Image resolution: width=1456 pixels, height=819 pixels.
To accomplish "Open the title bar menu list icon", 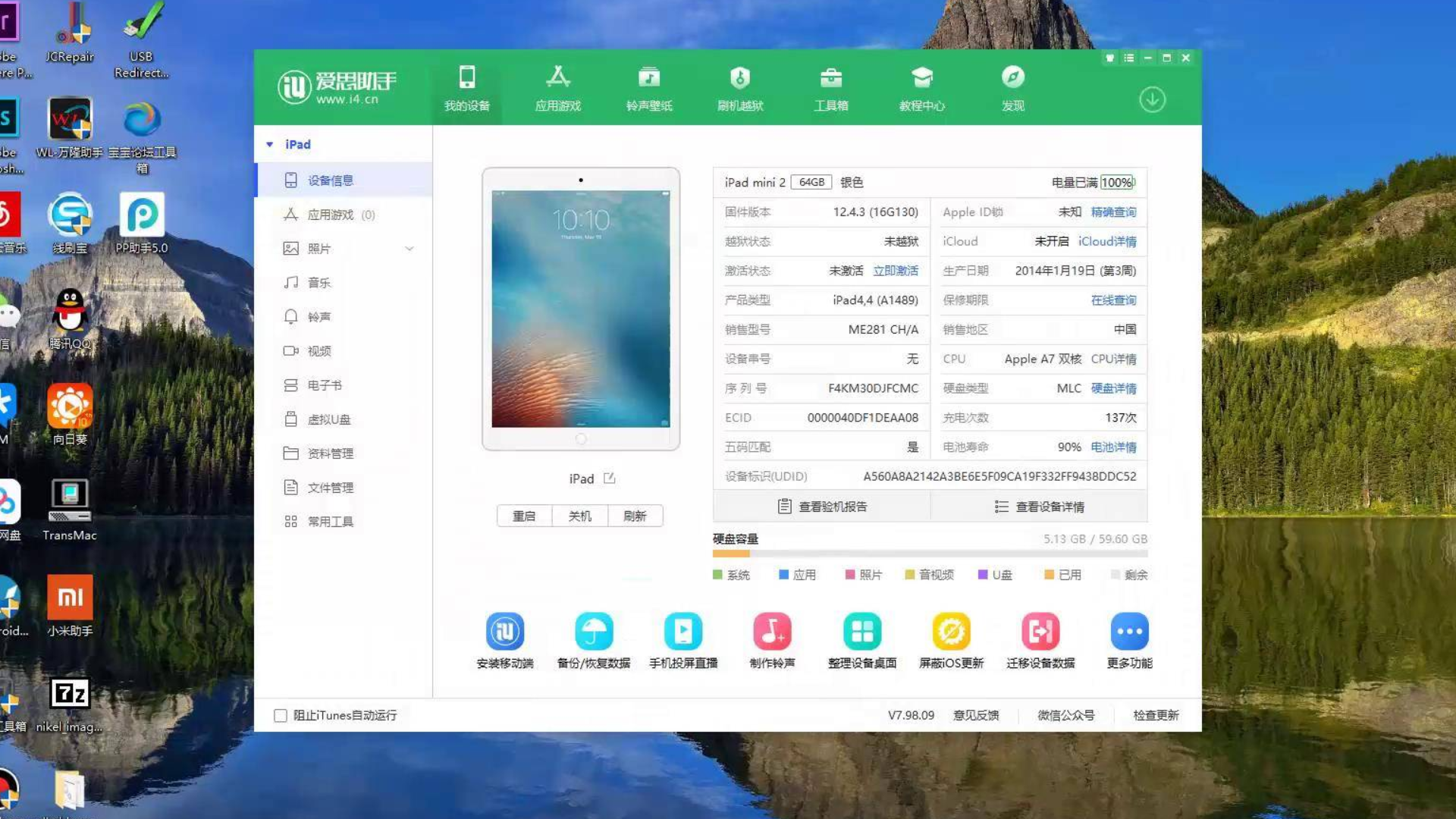I will tap(1128, 58).
